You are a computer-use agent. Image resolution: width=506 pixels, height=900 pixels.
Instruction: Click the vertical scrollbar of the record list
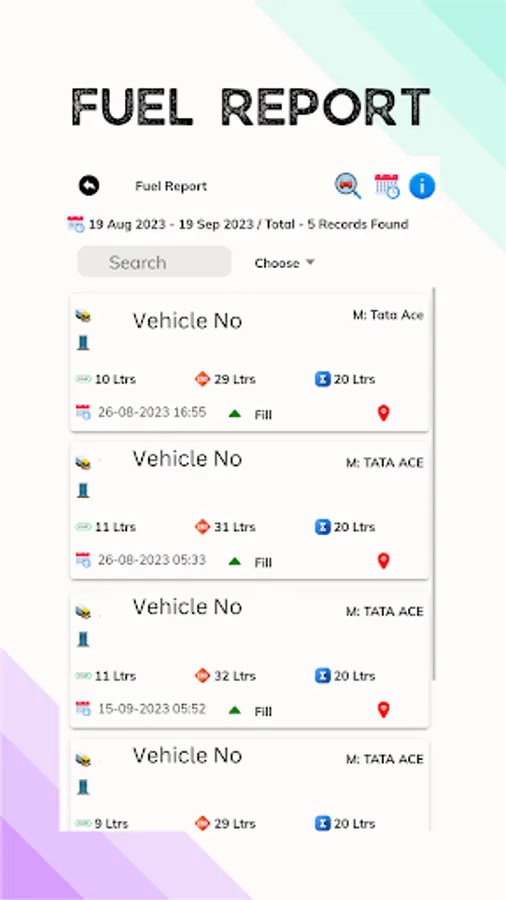click(x=433, y=483)
